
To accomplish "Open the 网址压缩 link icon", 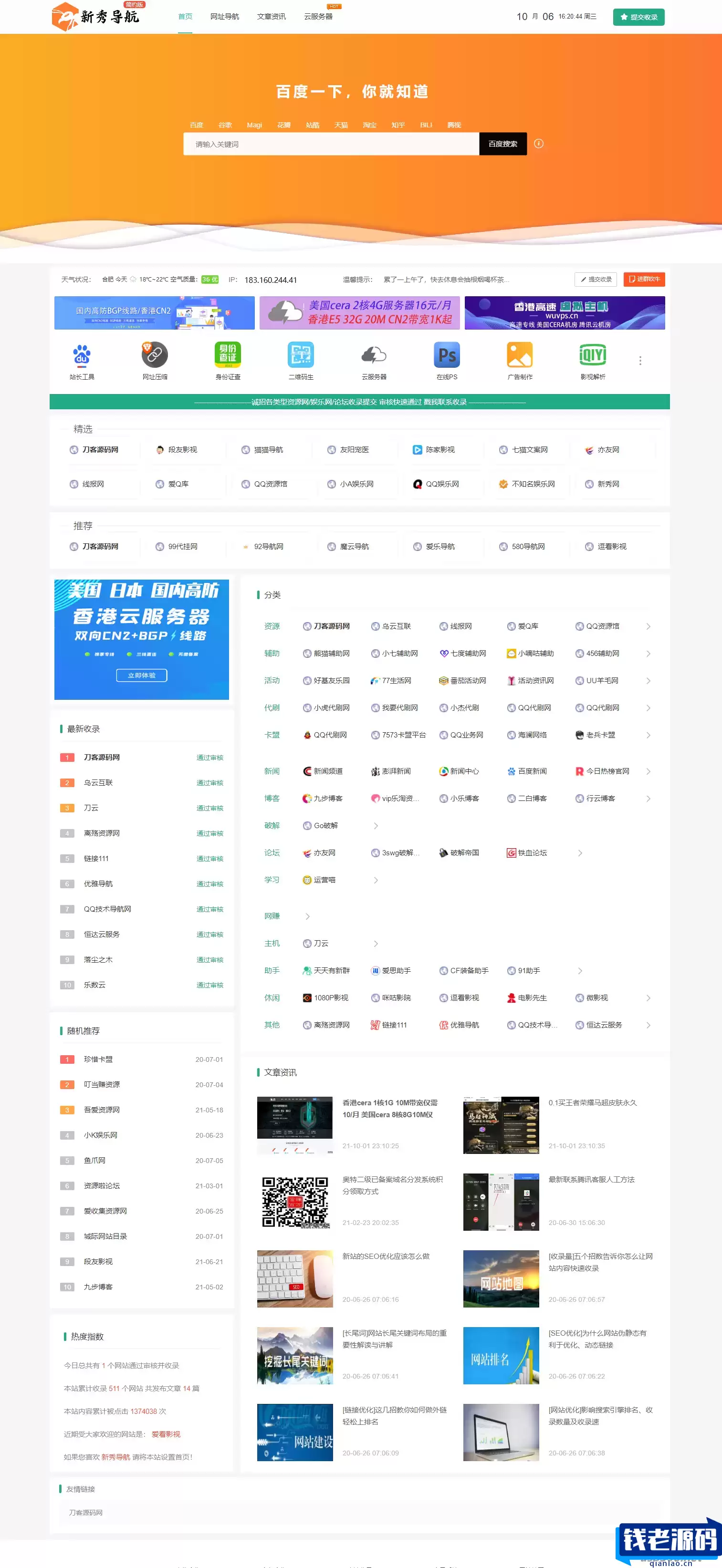I will tap(155, 355).
